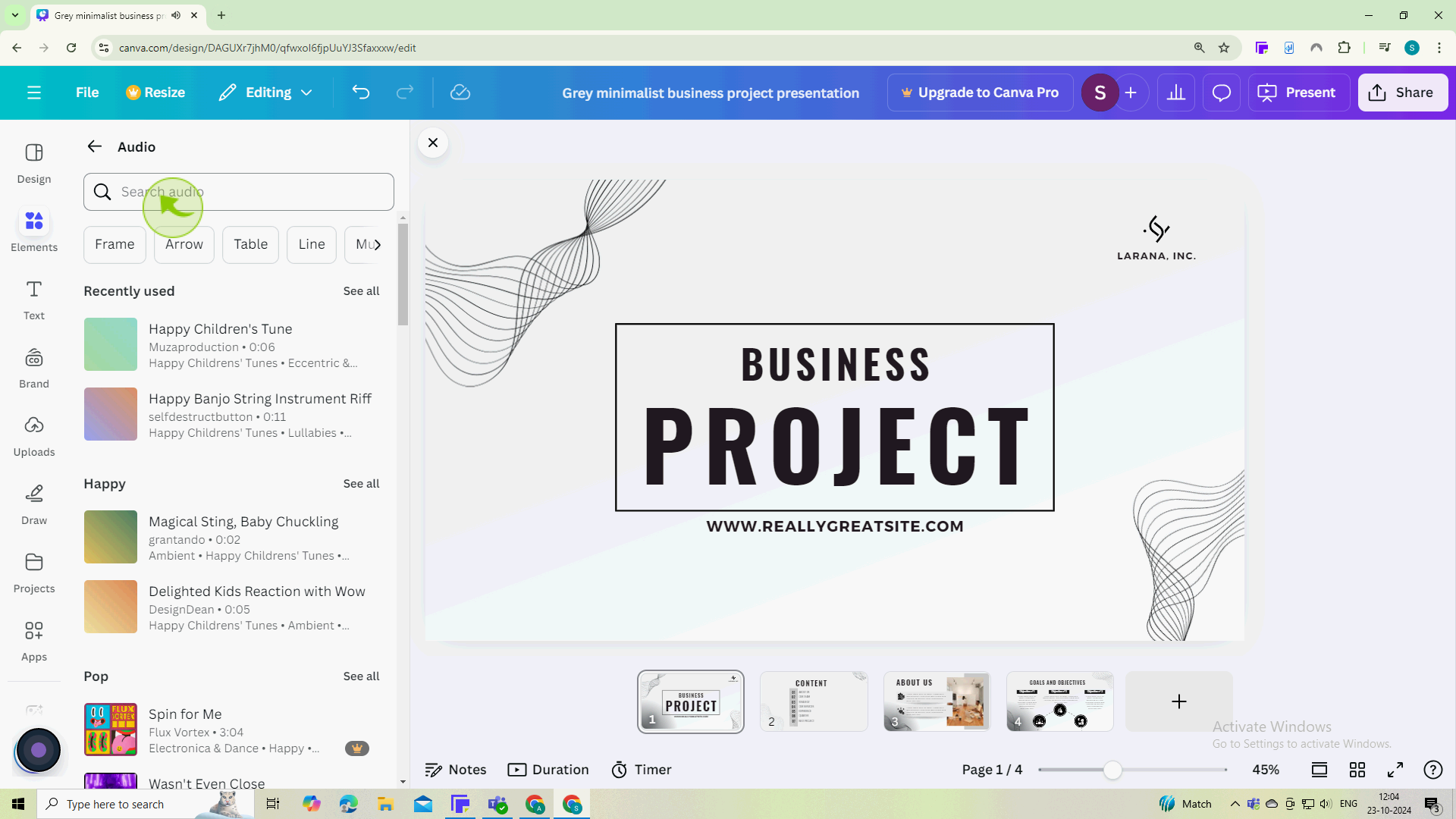The image size is (1456, 819).
Task: Select page 3 About Us thumbnail
Action: (x=937, y=701)
